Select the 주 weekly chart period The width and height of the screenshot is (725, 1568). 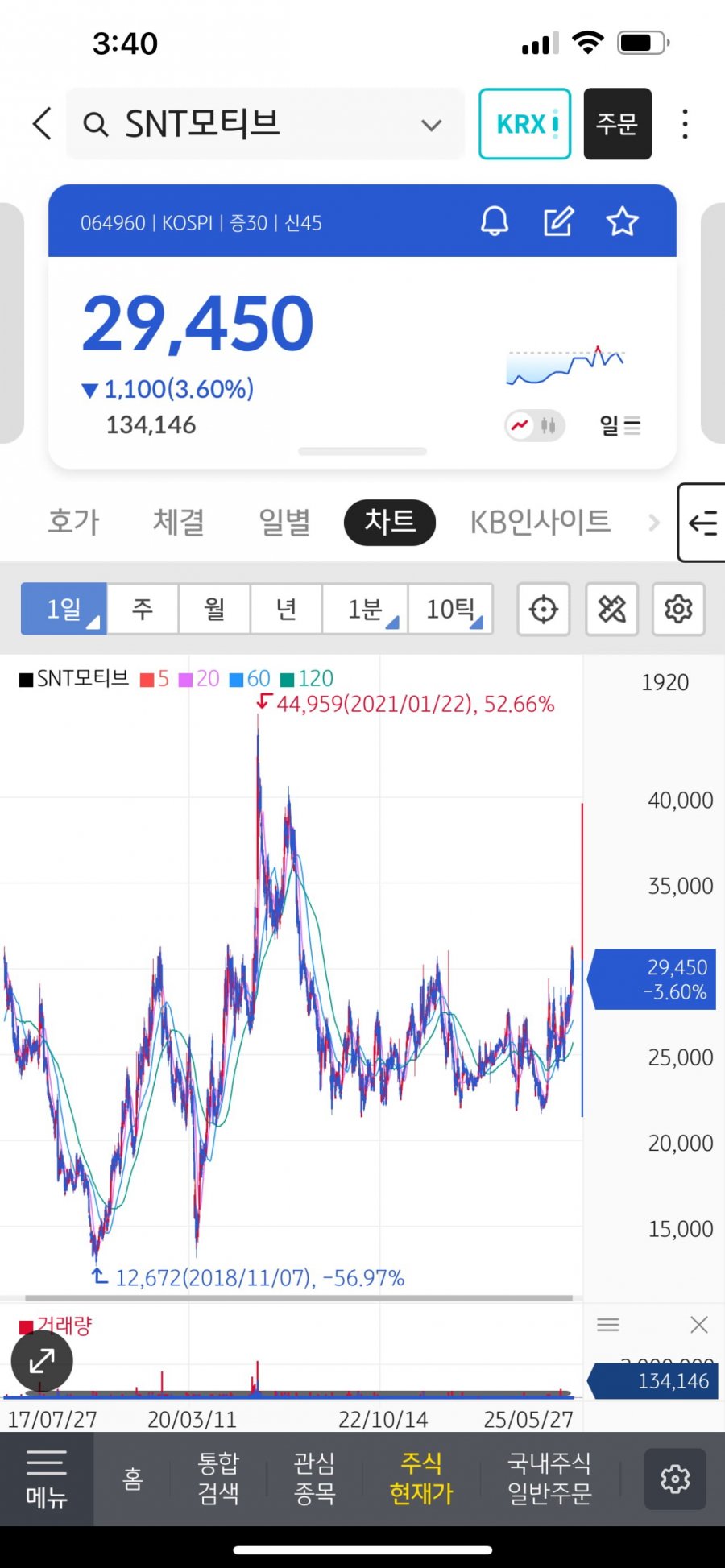[x=143, y=609]
